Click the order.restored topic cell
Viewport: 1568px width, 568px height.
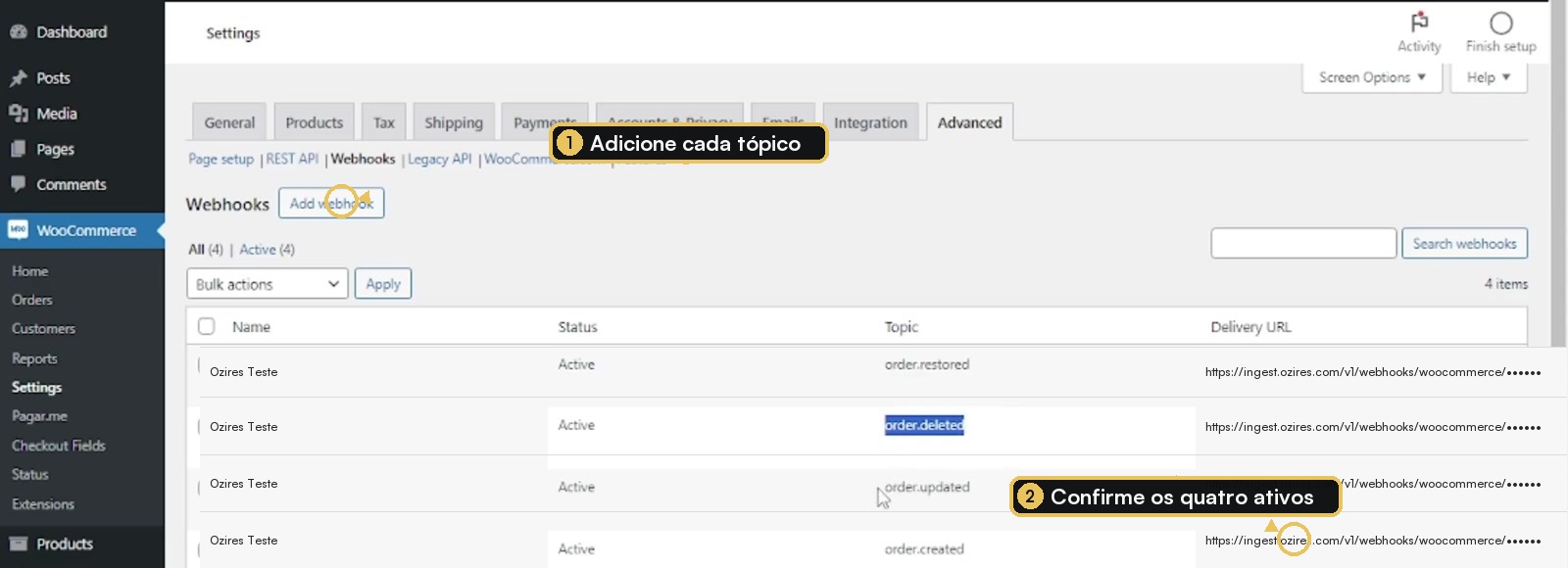tap(927, 364)
